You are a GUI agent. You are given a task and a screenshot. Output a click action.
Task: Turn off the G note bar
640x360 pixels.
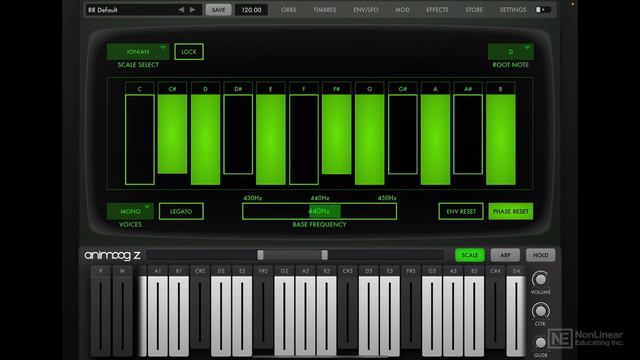point(369,140)
